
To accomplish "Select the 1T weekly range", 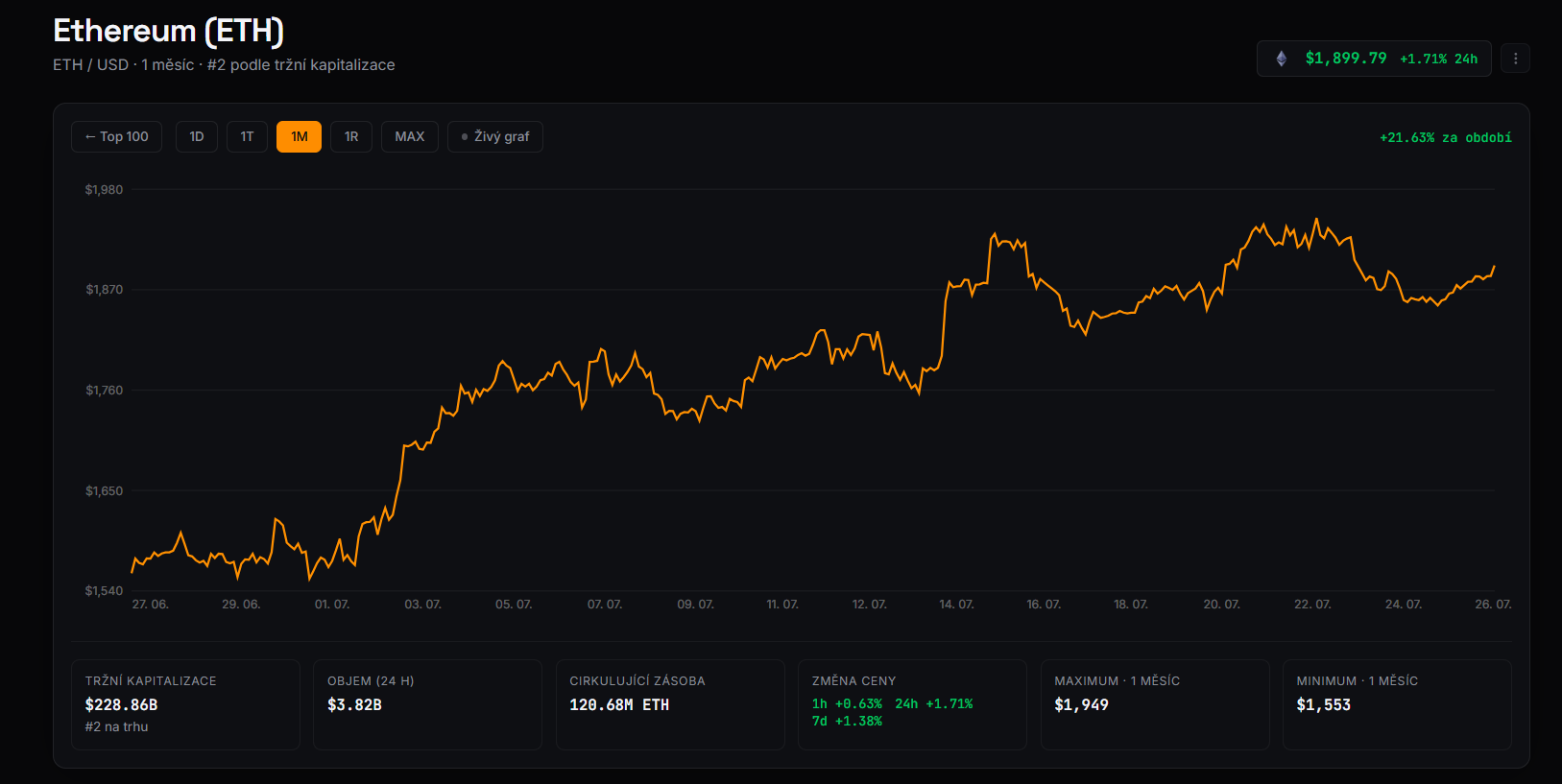I will tap(247, 136).
